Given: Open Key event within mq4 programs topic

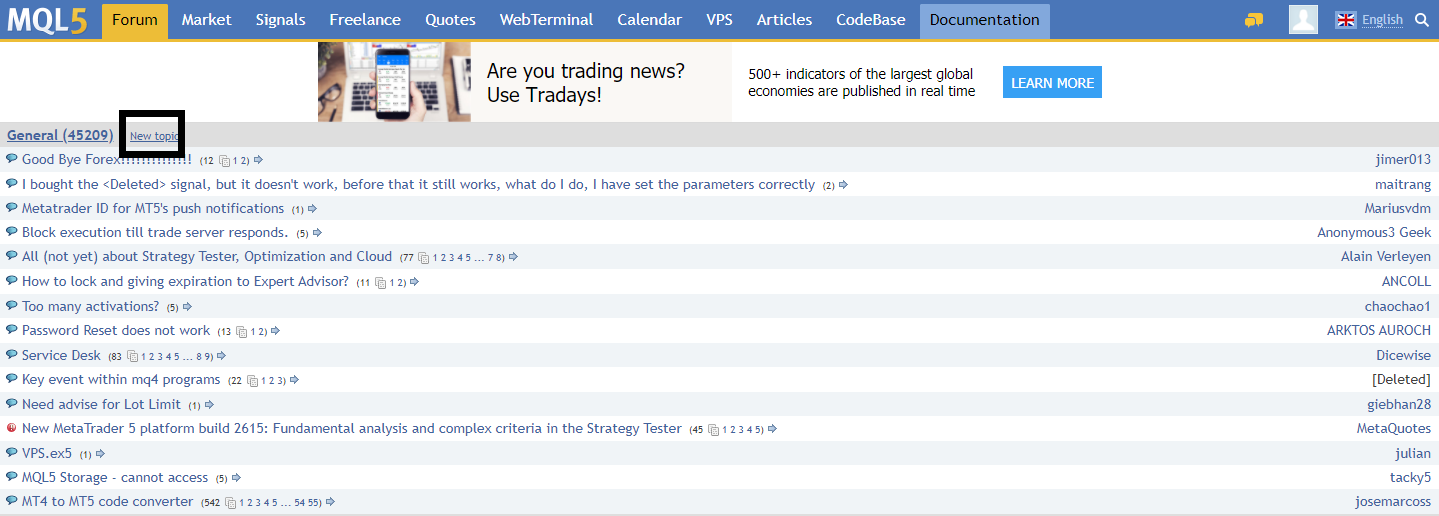Looking at the screenshot, I should (121, 380).
